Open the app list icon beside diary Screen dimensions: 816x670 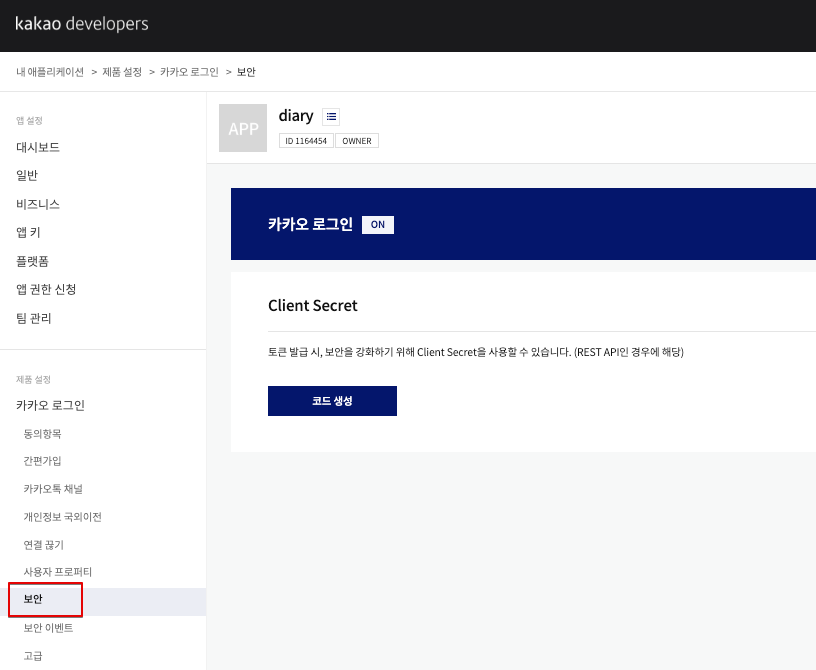(331, 117)
